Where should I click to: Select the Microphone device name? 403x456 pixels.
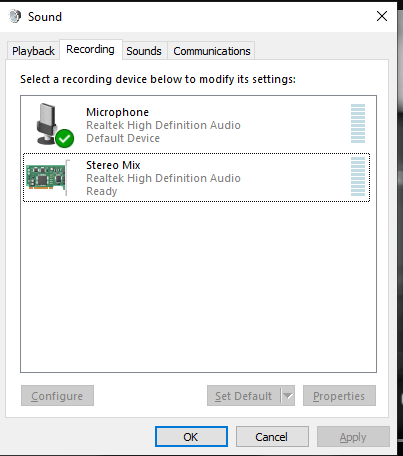click(117, 112)
